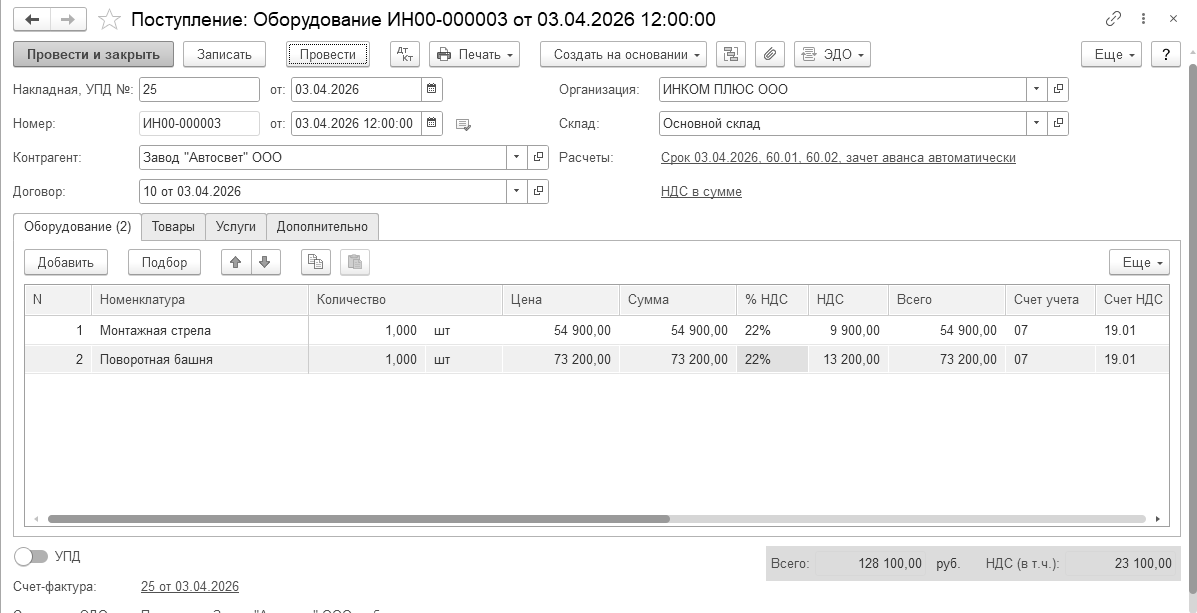1197x613 pixels.
Task: Click the Записать button
Action: pyautogui.click(x=224, y=54)
